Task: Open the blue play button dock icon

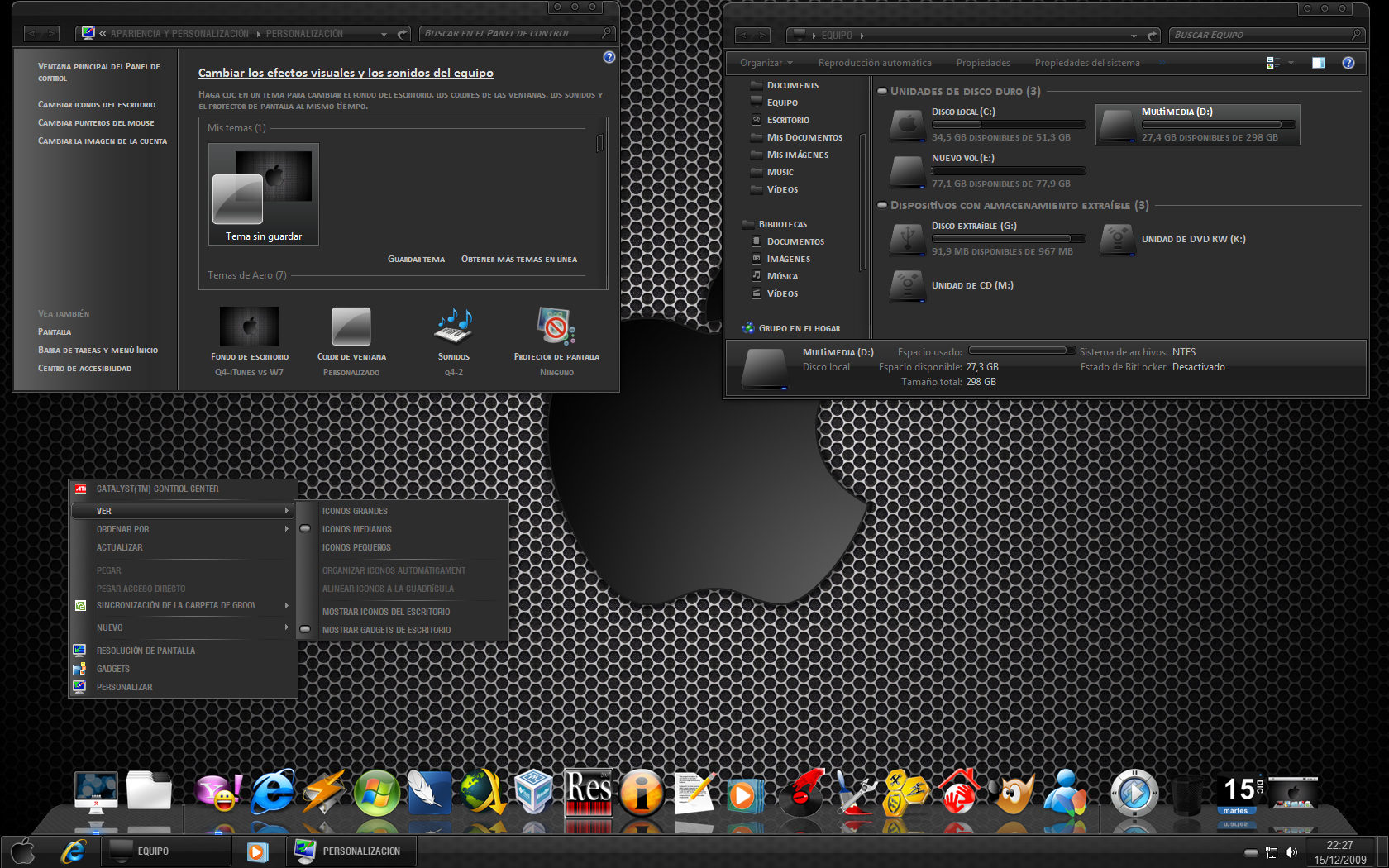Action: tap(1134, 792)
